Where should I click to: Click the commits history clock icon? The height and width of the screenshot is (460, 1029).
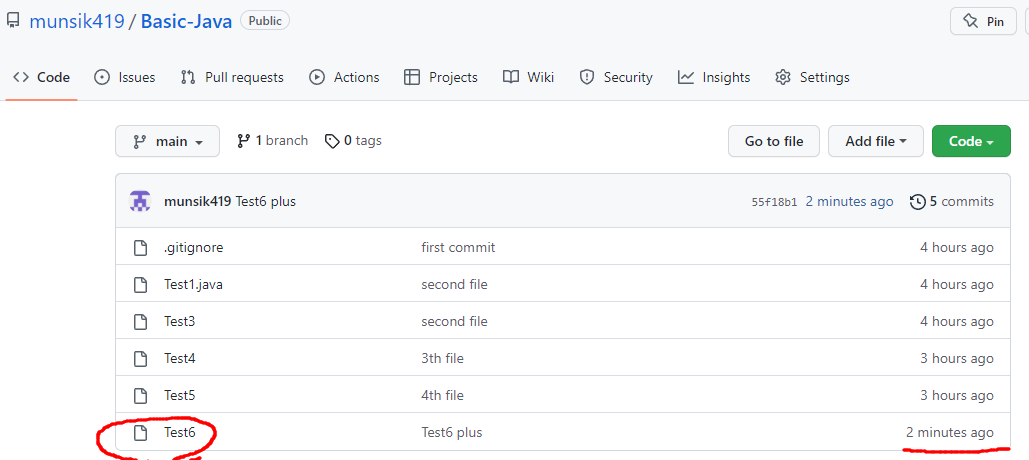click(918, 201)
